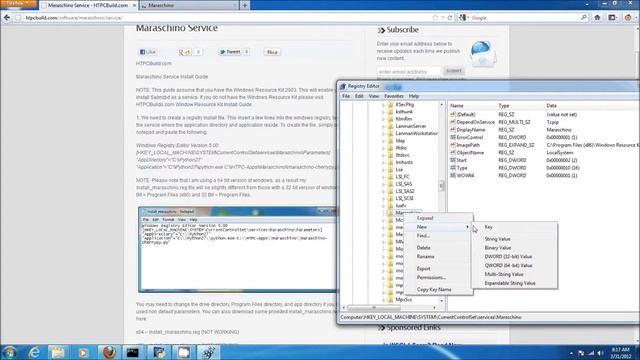The image size is (640, 360).
Task: Open Registry Editor View menu
Action: [x=373, y=96]
